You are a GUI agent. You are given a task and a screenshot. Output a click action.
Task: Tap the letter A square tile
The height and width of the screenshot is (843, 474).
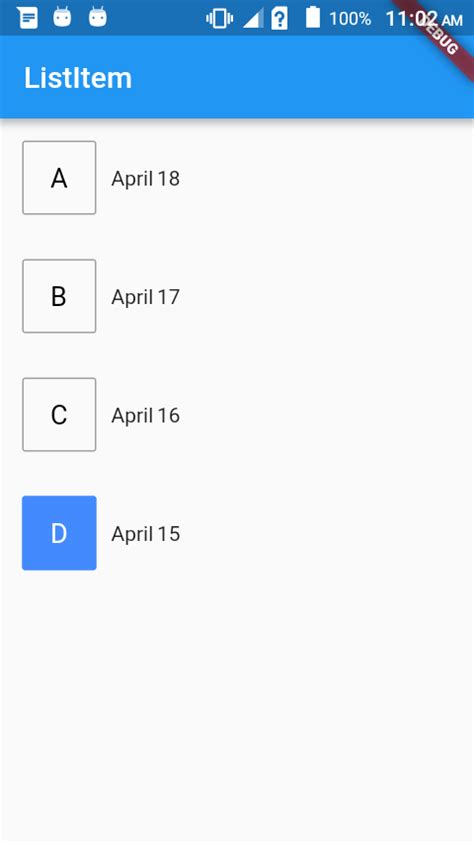tap(59, 178)
